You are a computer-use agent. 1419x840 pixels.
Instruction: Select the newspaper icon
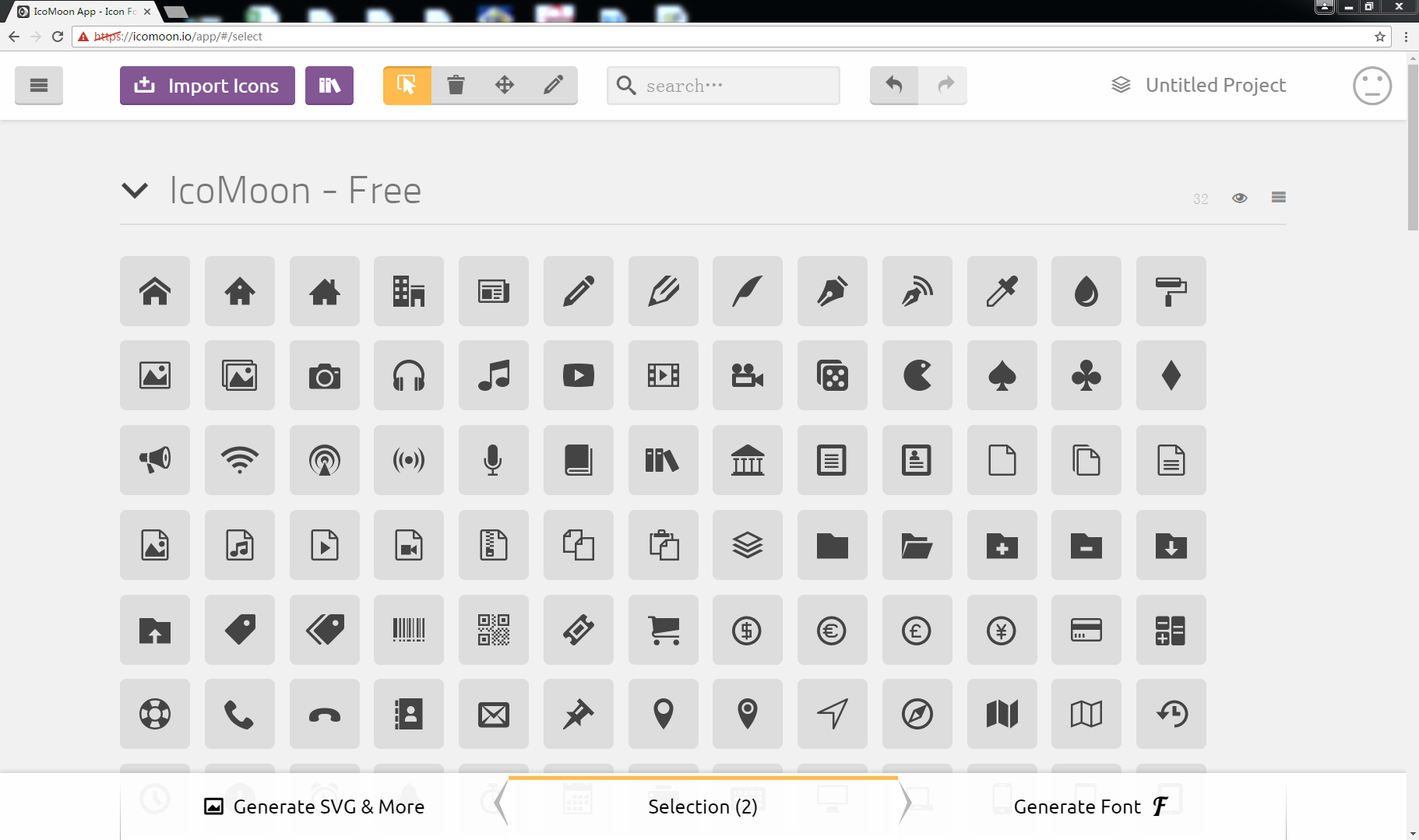(x=494, y=291)
